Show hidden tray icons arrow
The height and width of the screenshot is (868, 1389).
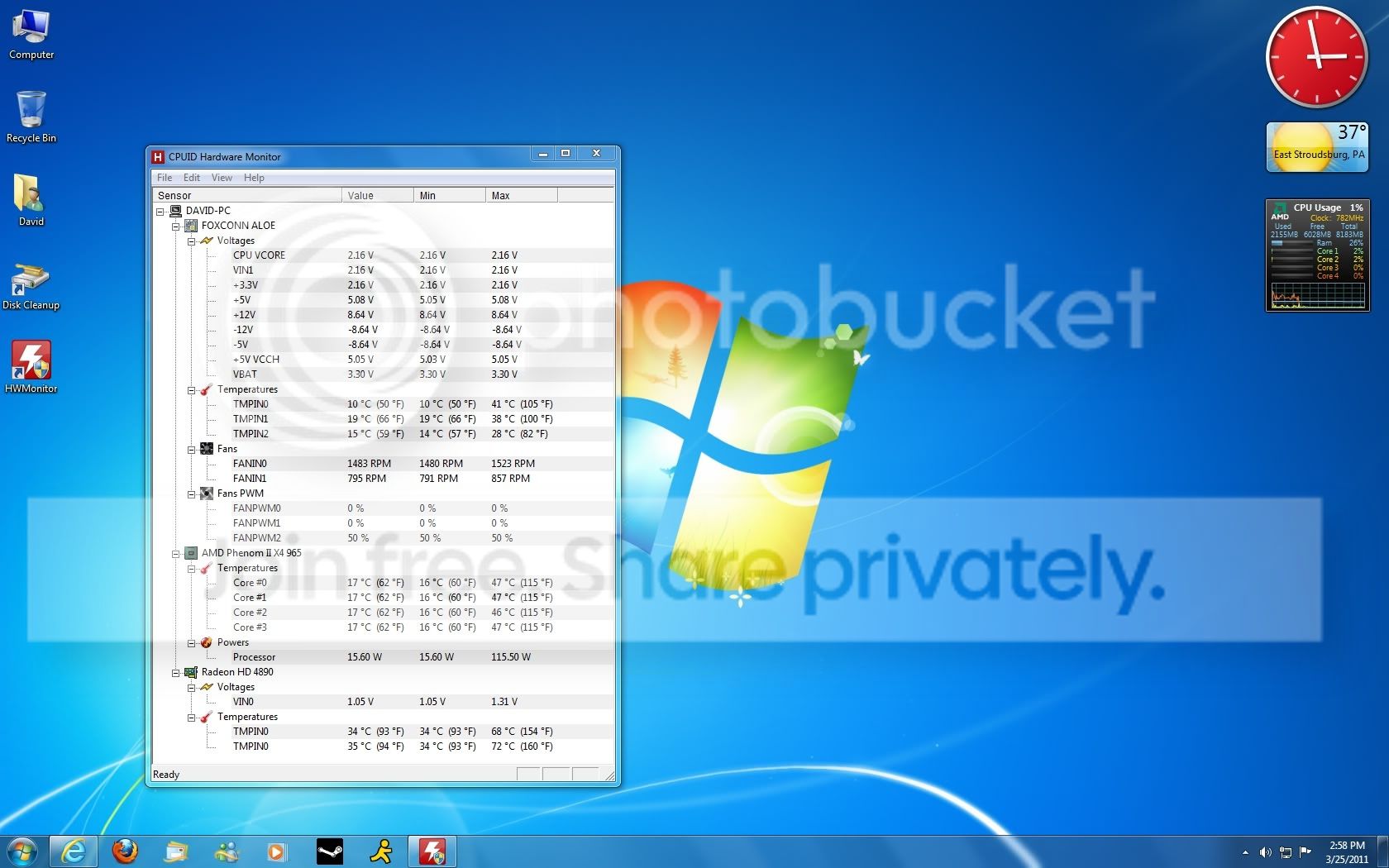coord(1245,852)
